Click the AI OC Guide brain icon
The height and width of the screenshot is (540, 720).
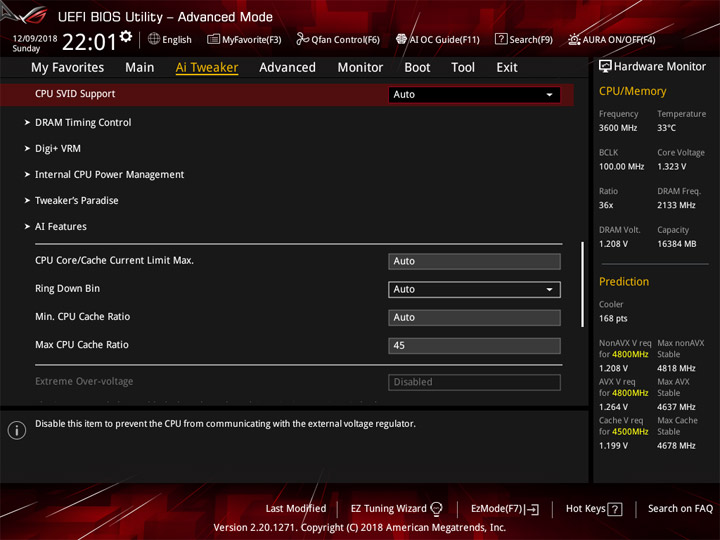(x=401, y=39)
